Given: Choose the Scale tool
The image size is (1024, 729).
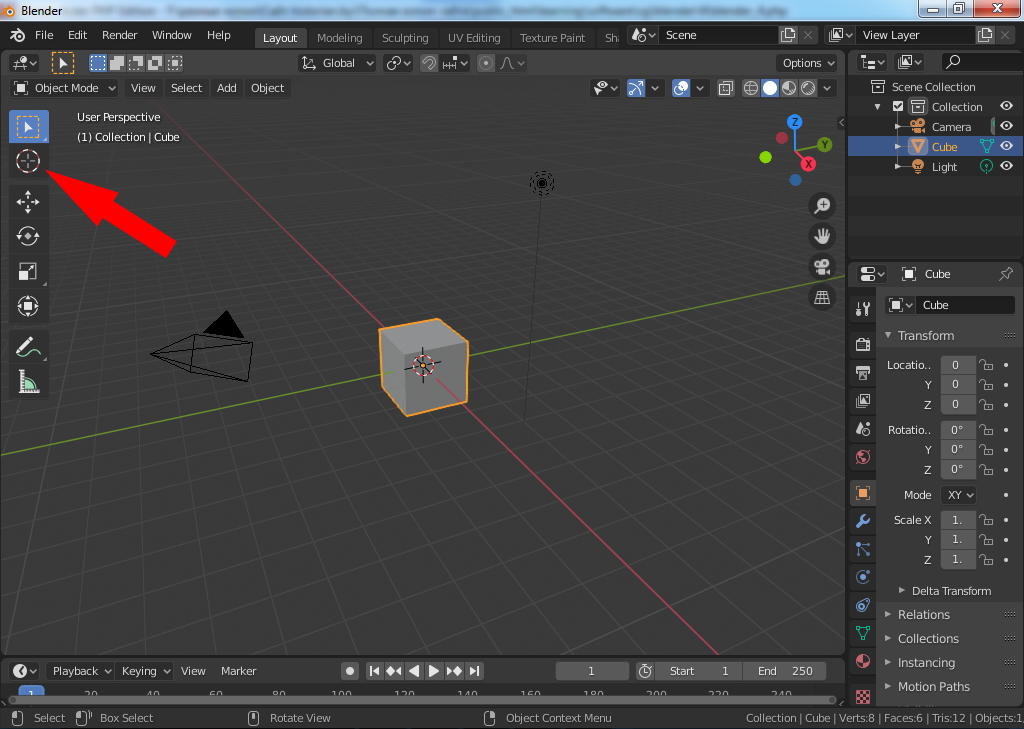Looking at the screenshot, I should coord(28,271).
